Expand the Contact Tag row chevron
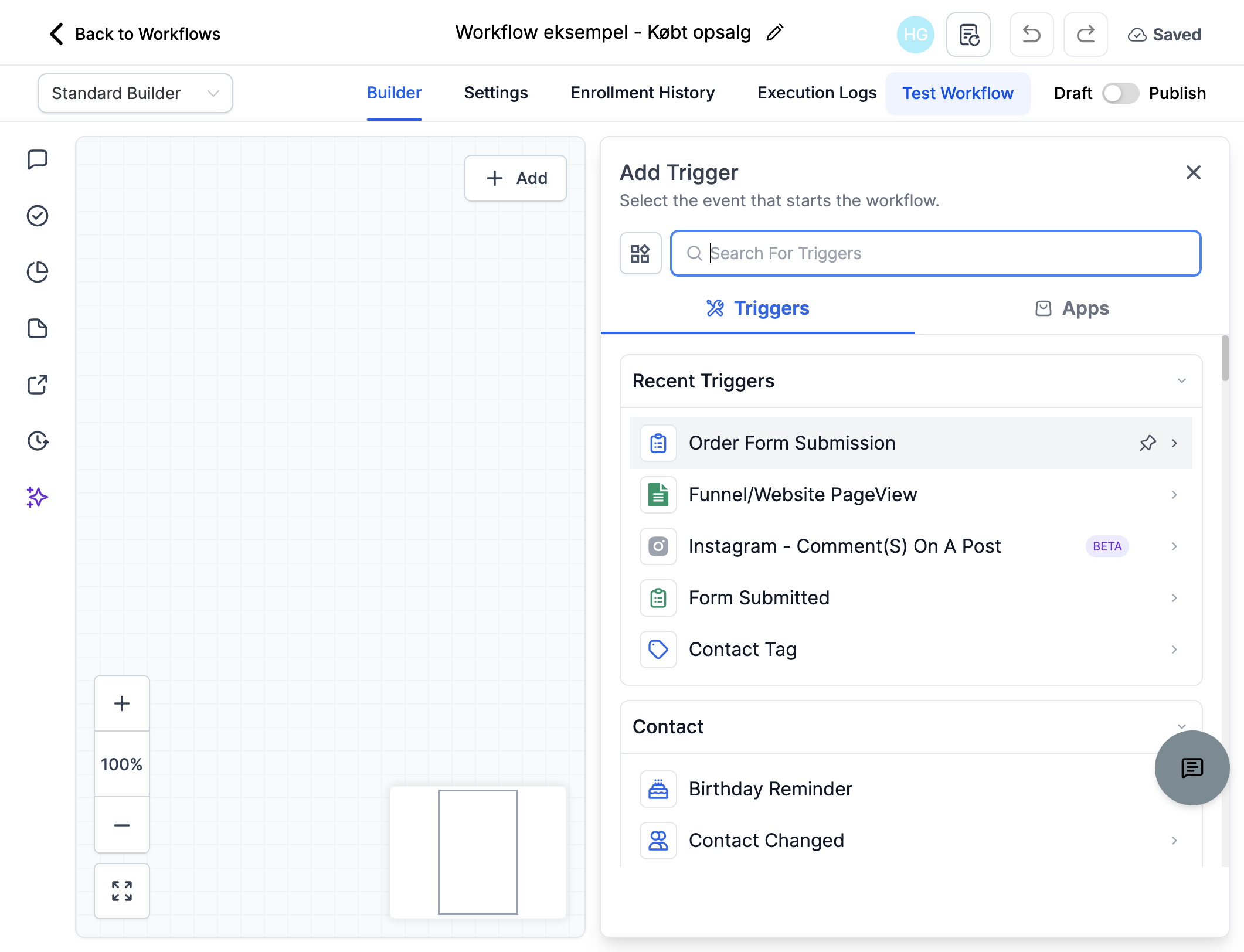This screenshot has width=1244, height=952. coord(1174,650)
